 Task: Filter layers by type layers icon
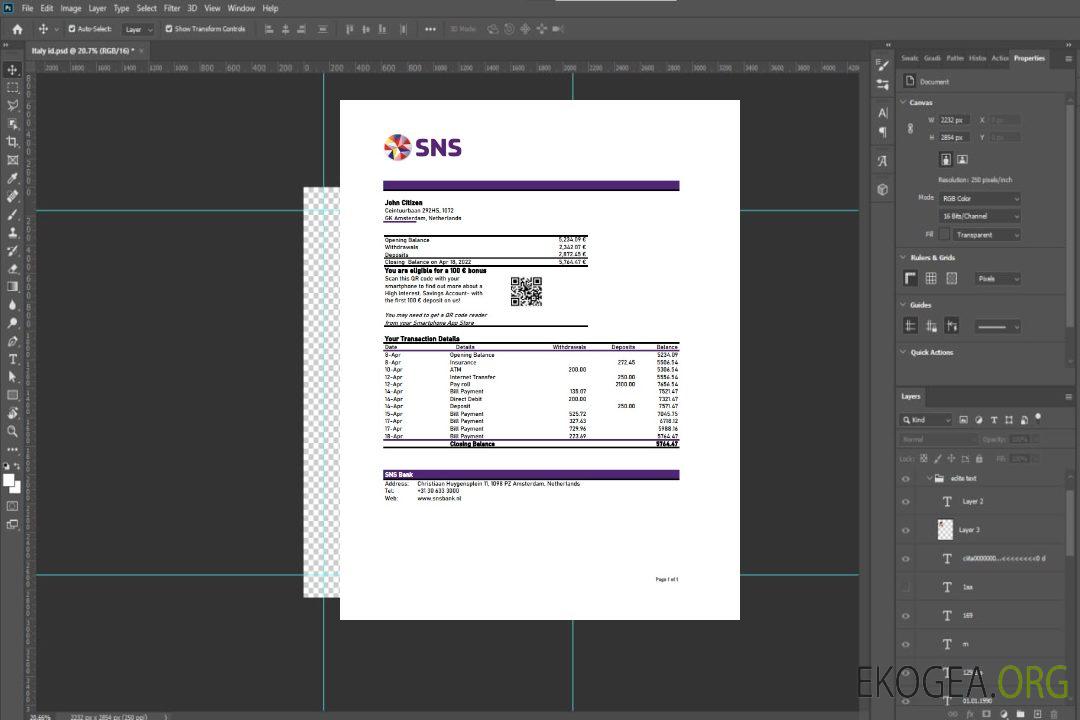(x=995, y=420)
